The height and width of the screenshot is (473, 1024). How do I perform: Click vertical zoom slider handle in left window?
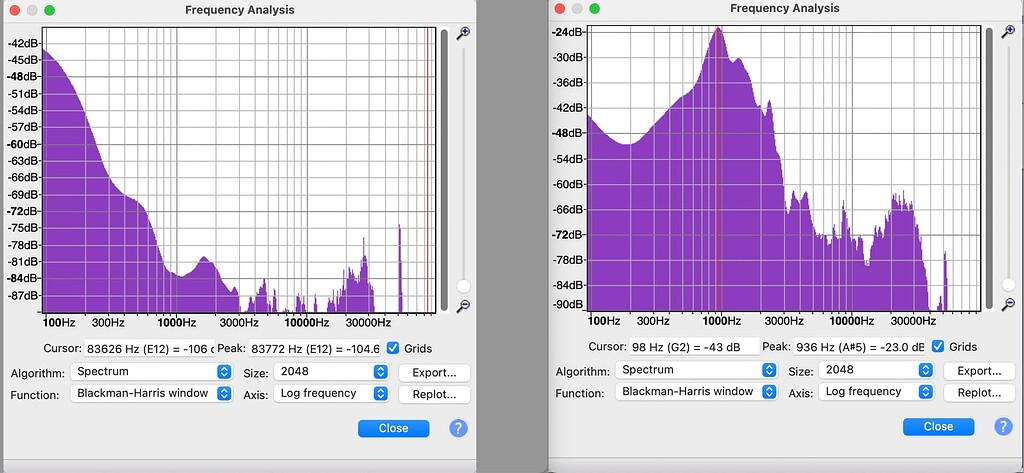click(463, 287)
